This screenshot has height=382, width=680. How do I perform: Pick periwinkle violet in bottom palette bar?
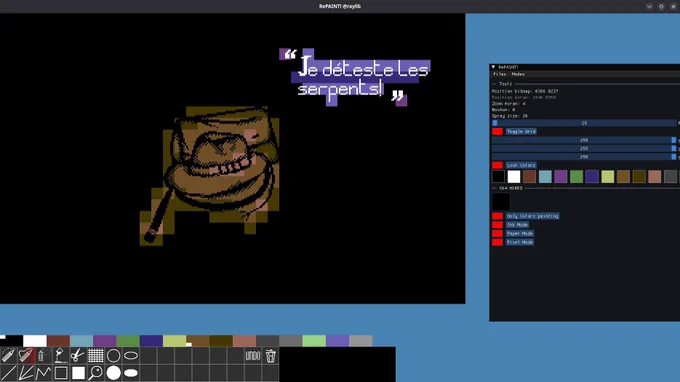(x=338, y=341)
